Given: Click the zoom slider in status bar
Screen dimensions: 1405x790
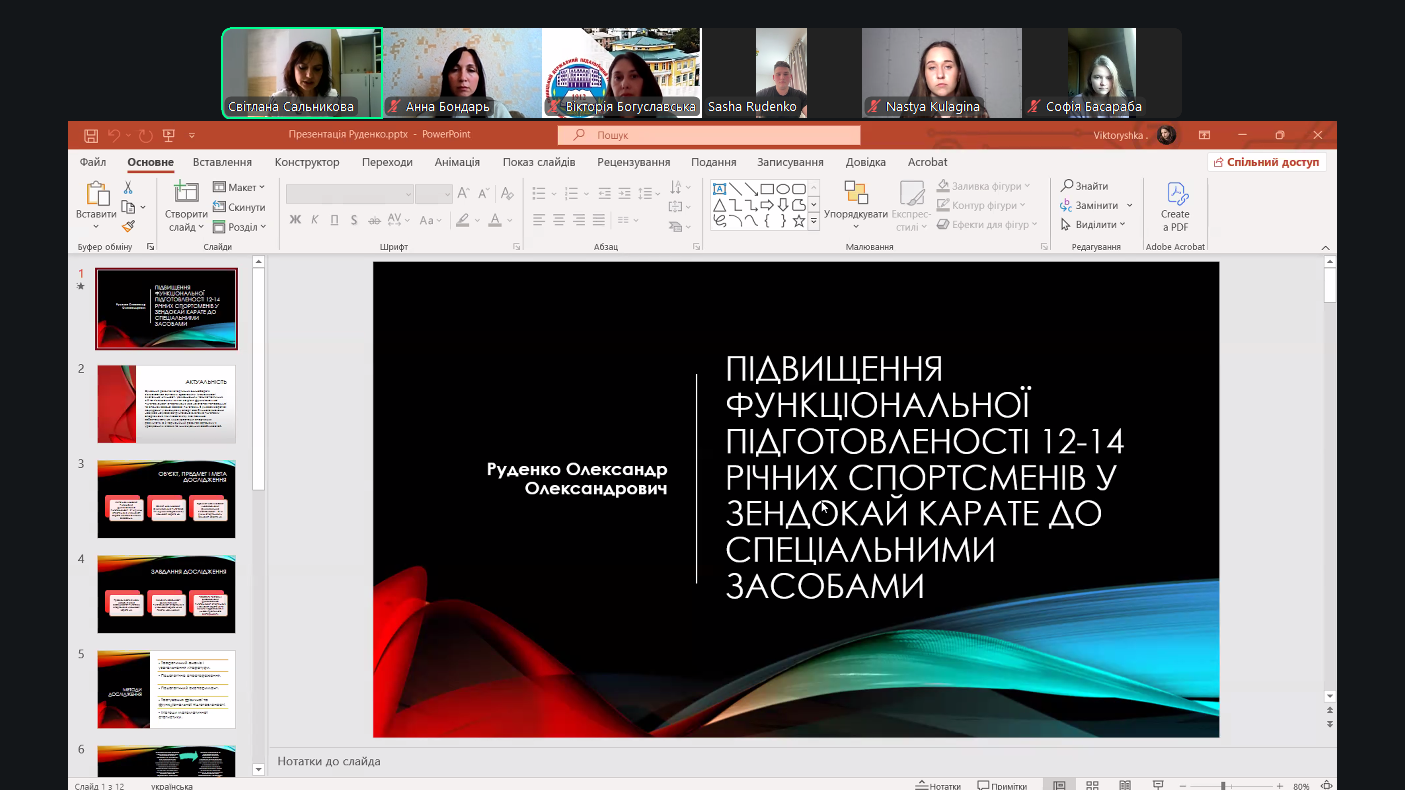Looking at the screenshot, I should tap(1230, 785).
